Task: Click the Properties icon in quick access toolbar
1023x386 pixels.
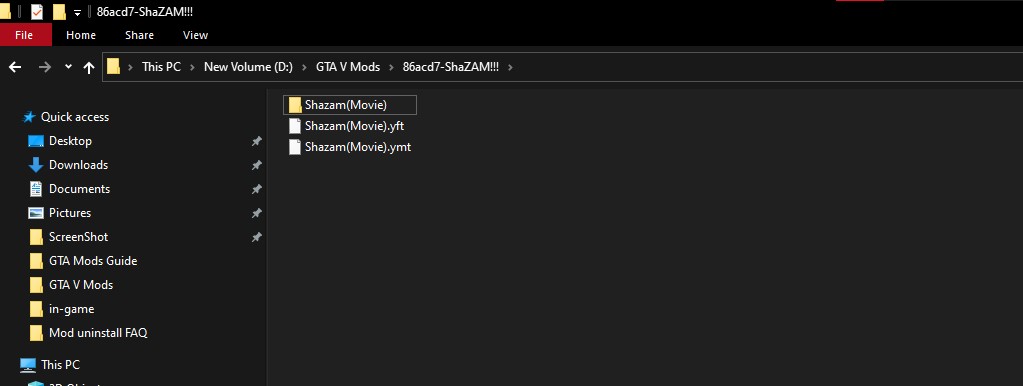Action: (37, 12)
